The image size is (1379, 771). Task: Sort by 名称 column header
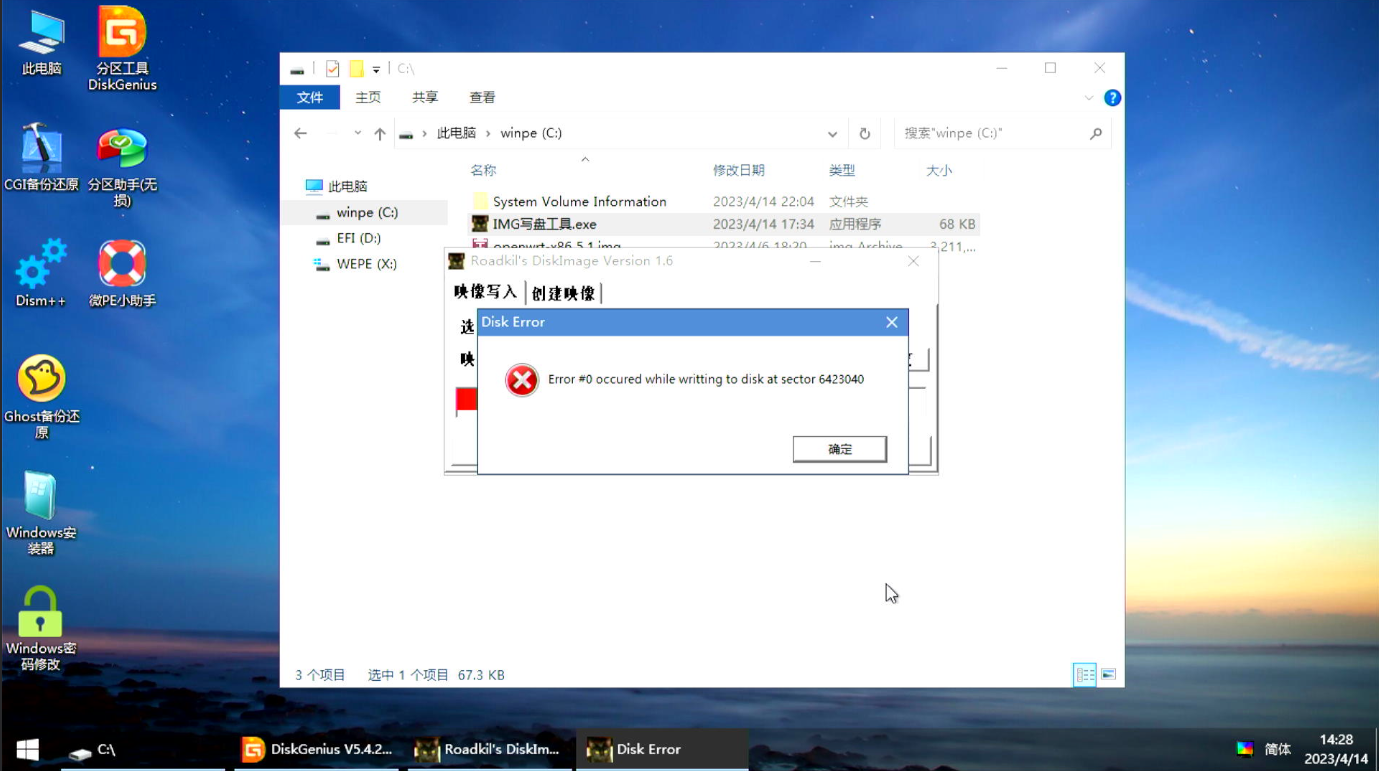(483, 171)
